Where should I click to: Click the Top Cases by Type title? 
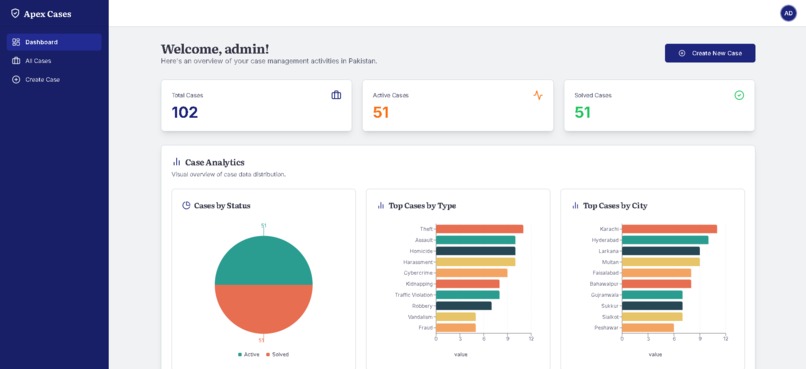click(x=422, y=206)
